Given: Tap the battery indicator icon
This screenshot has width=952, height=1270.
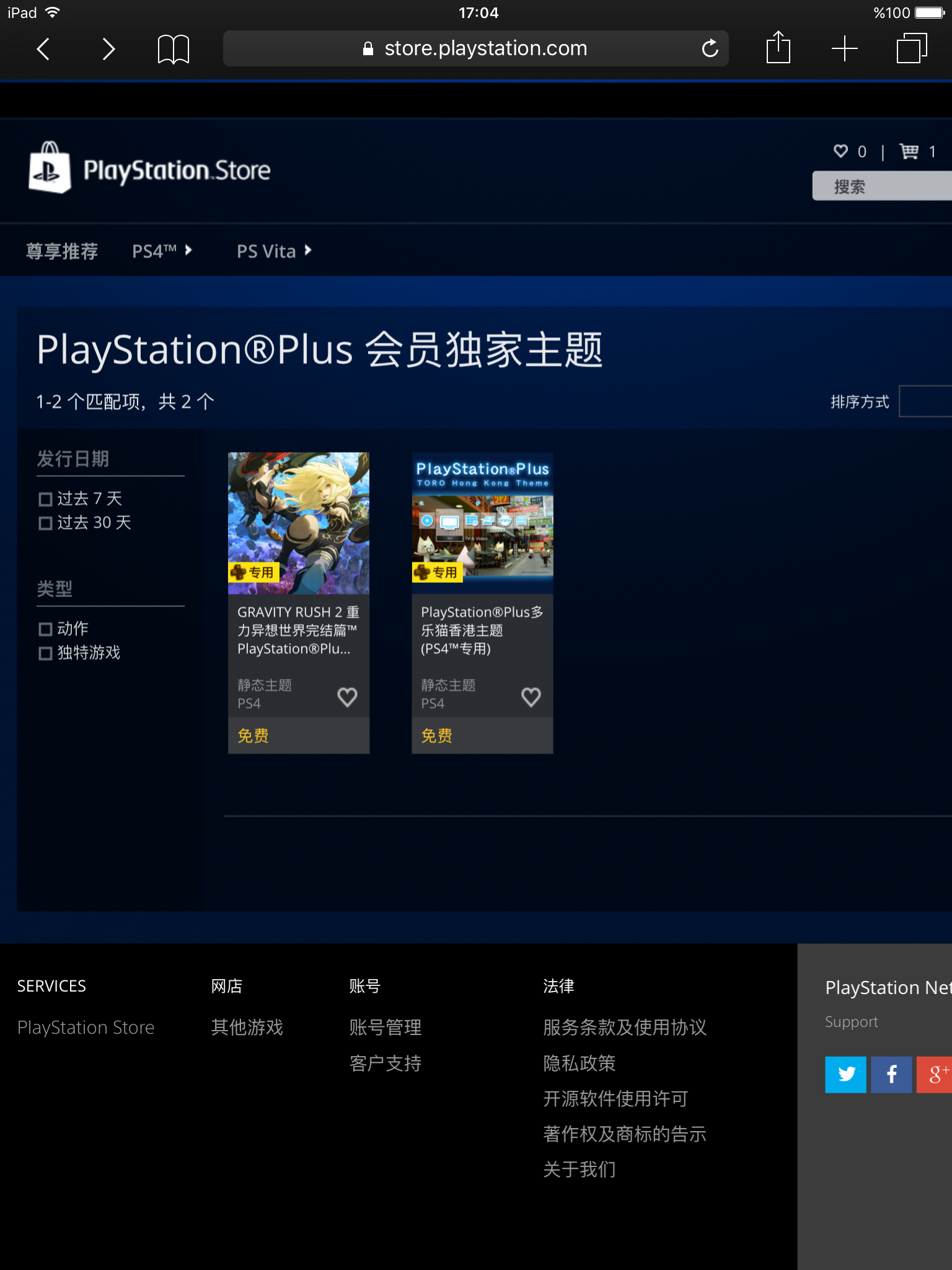Looking at the screenshot, I should tap(930, 12).
